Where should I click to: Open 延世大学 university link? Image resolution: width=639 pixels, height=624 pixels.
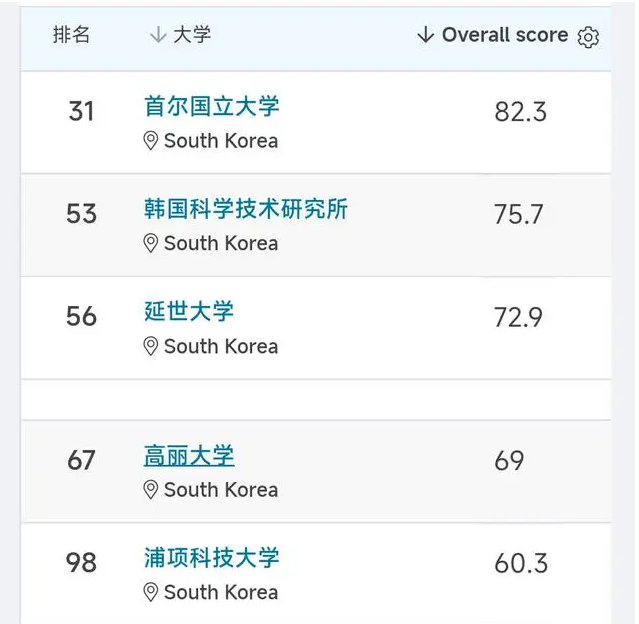coord(189,311)
